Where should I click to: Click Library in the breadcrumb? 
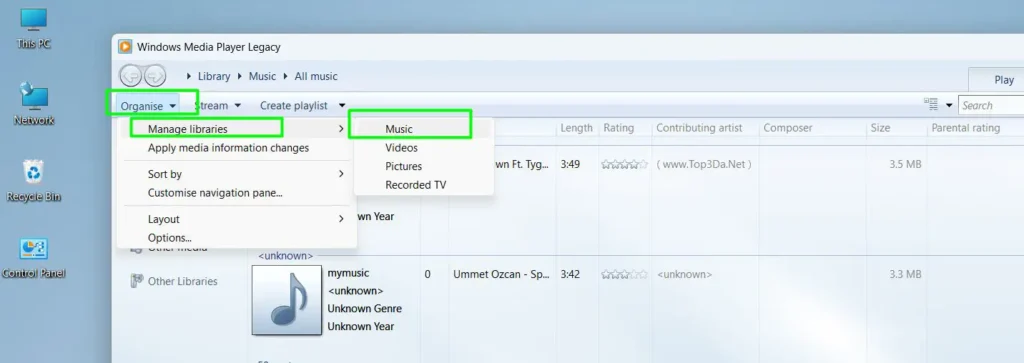pyautogui.click(x=214, y=76)
